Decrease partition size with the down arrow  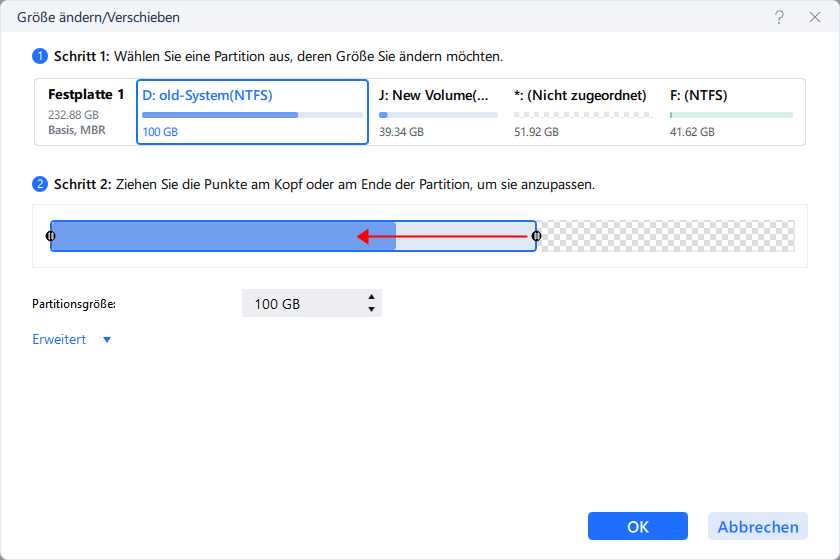click(371, 309)
